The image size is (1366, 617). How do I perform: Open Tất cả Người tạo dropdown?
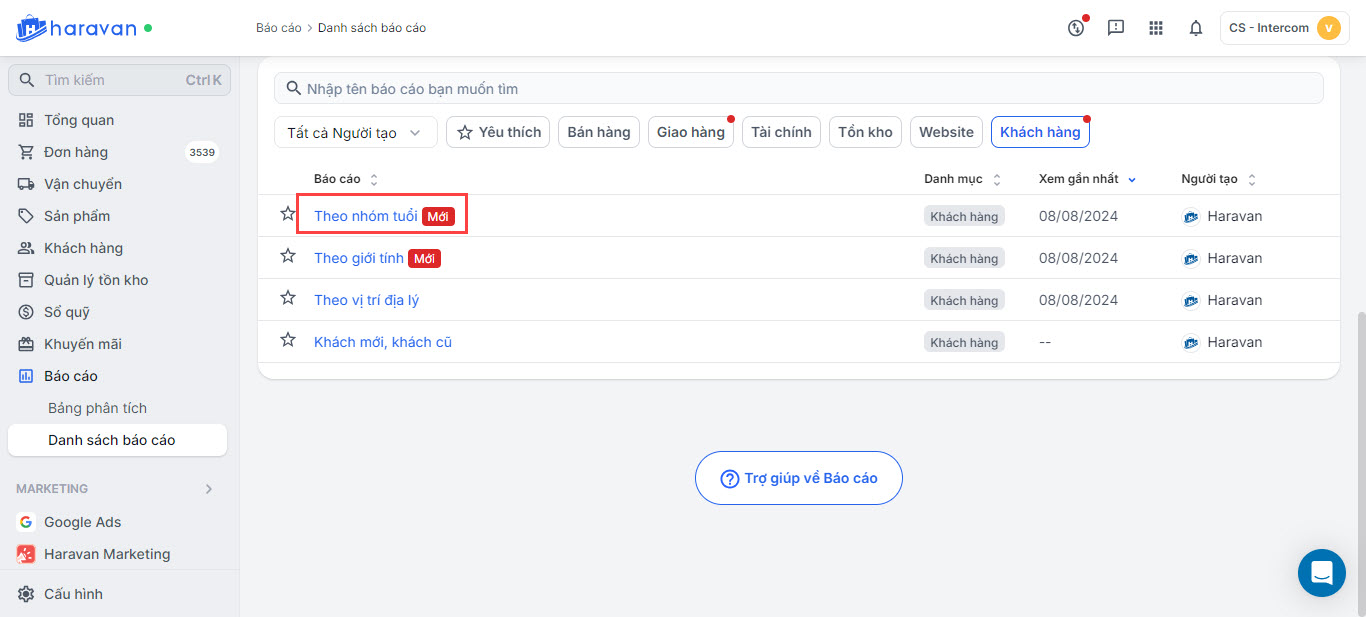pyautogui.click(x=355, y=132)
